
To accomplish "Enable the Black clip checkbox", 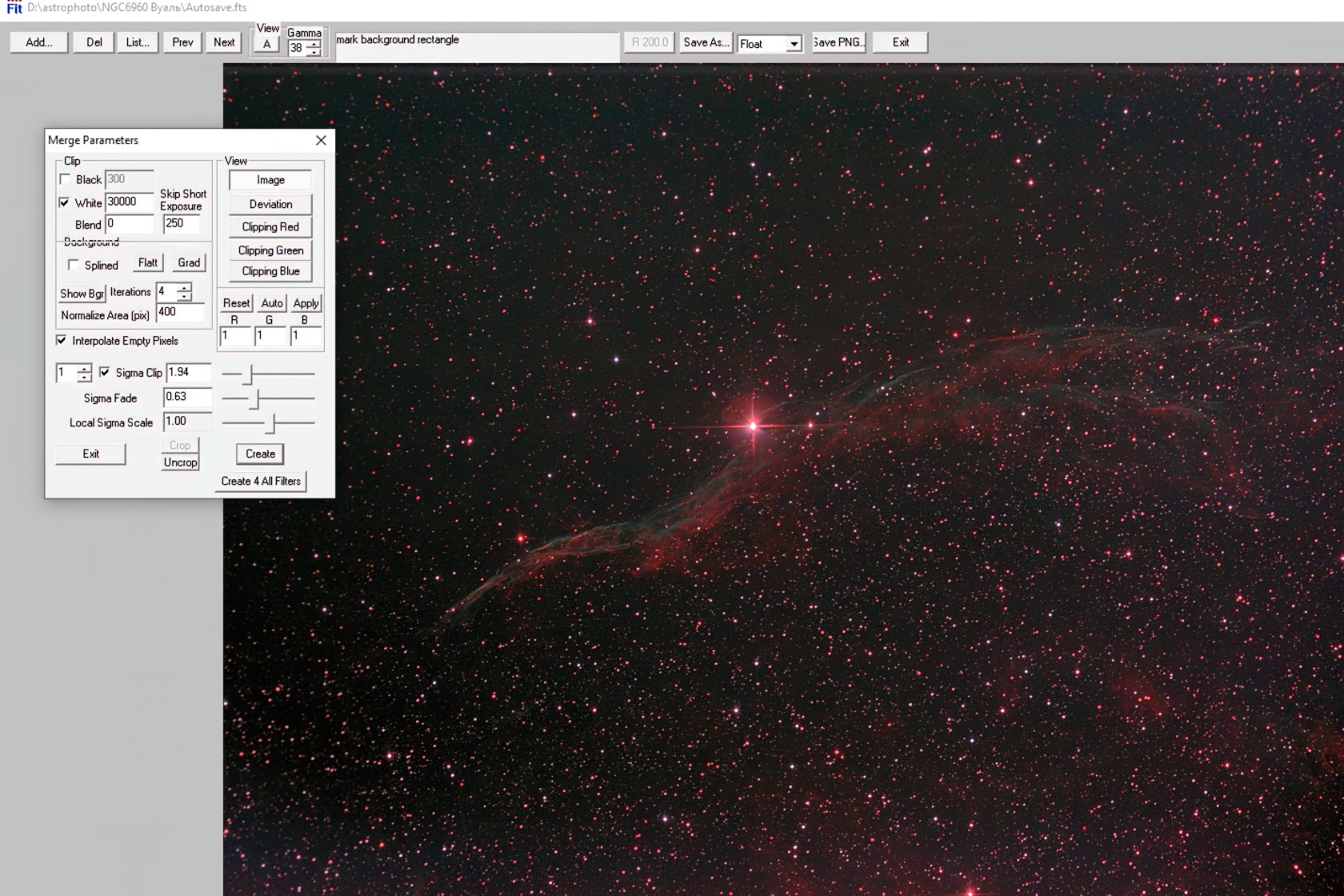I will tap(65, 179).
